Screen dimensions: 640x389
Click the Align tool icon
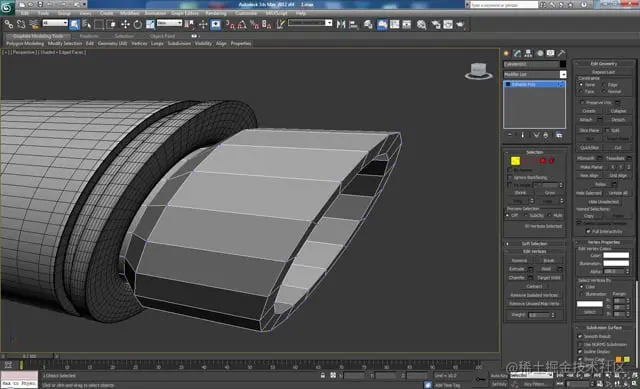point(353,24)
